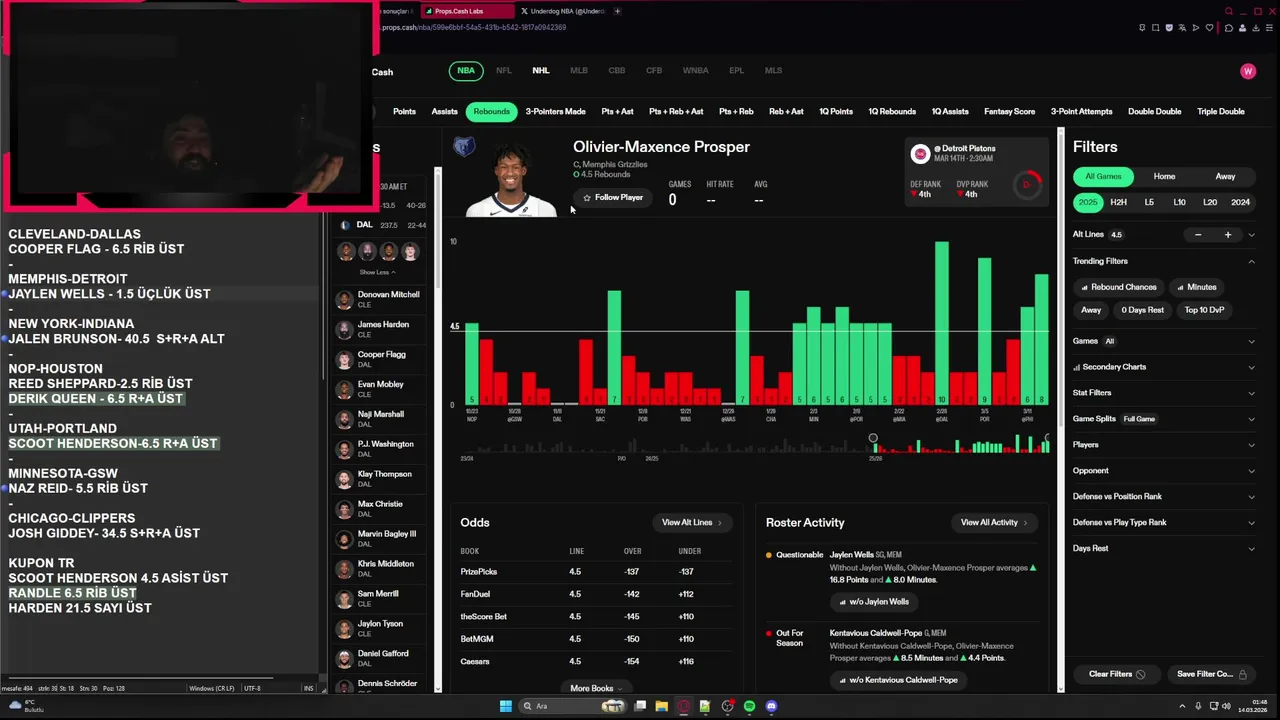Image resolution: width=1280 pixels, height=720 pixels.
Task: Select the Home games filter
Action: pos(1164,176)
